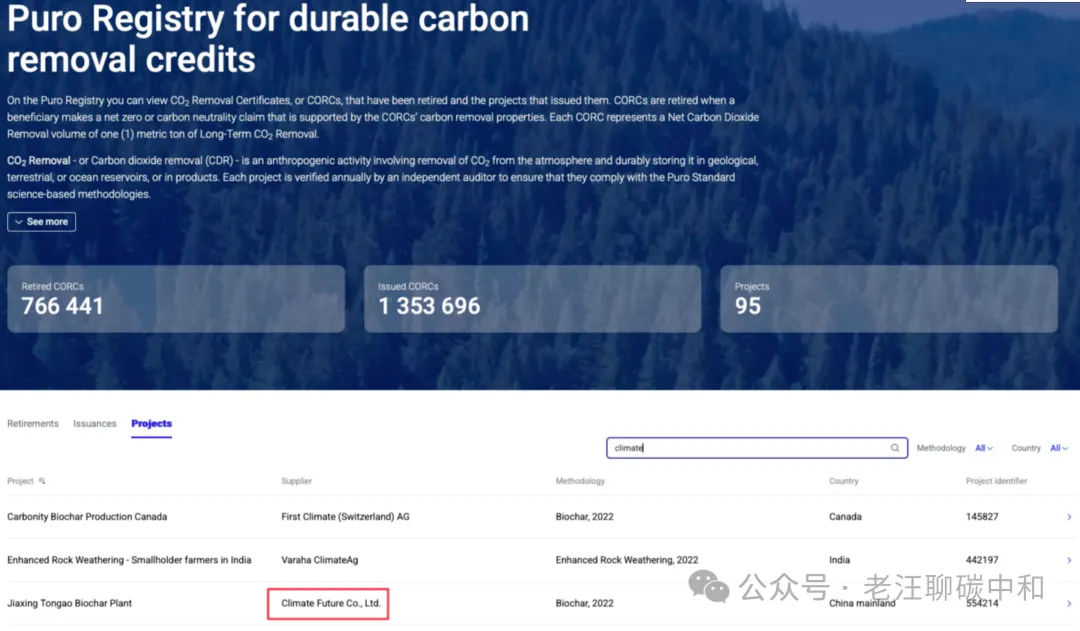
Task: Open the Methodology filter dropdown
Action: 985,448
